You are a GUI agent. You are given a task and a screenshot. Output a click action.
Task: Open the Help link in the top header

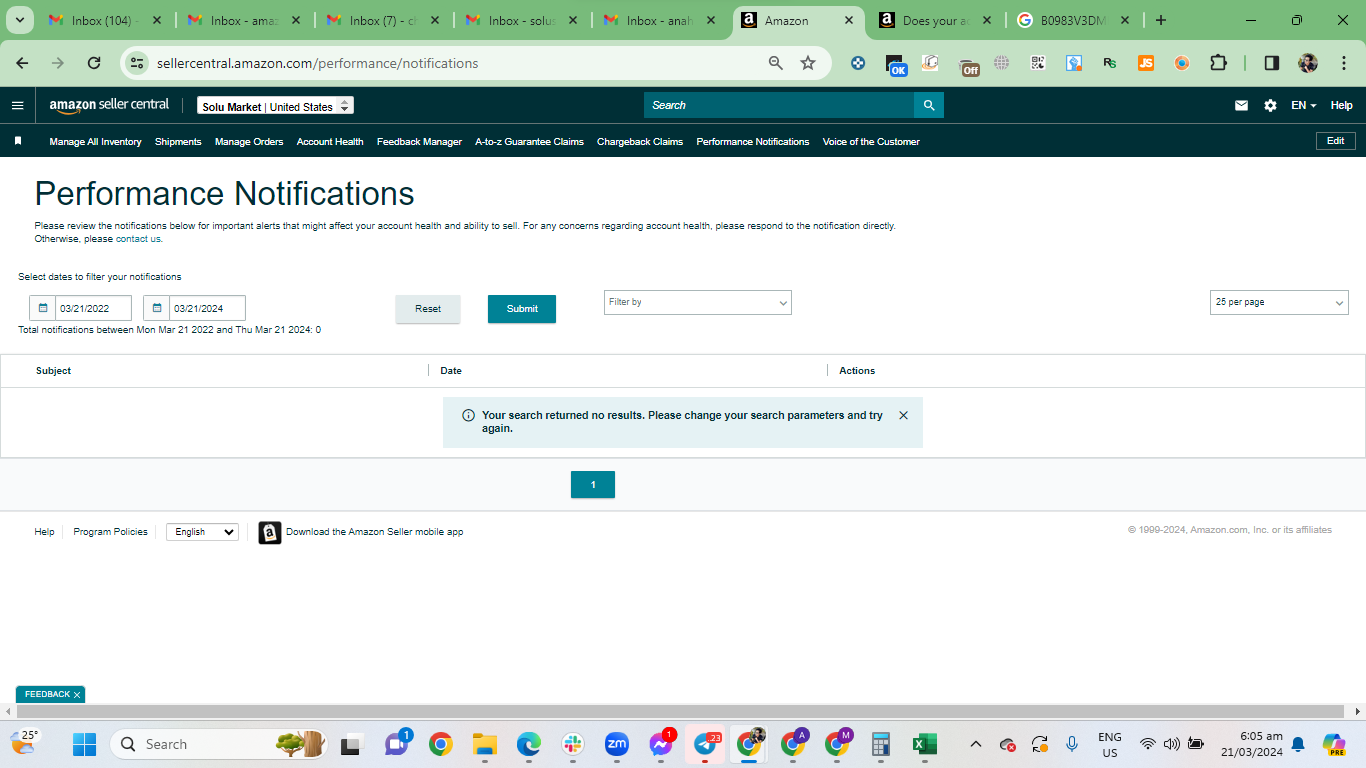(x=1341, y=105)
